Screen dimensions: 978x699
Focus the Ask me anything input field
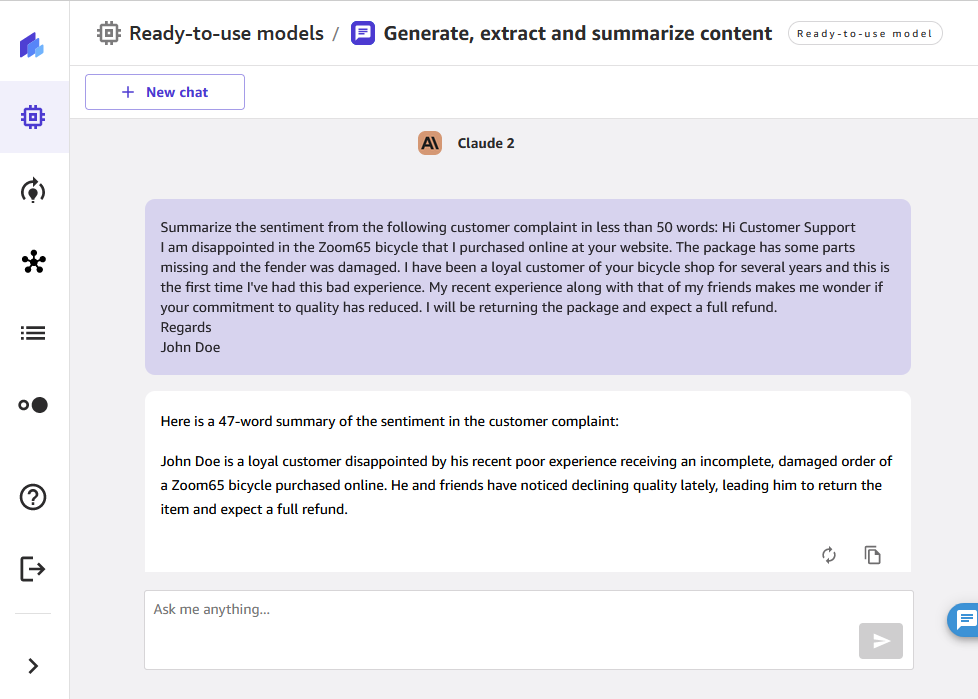click(529, 630)
